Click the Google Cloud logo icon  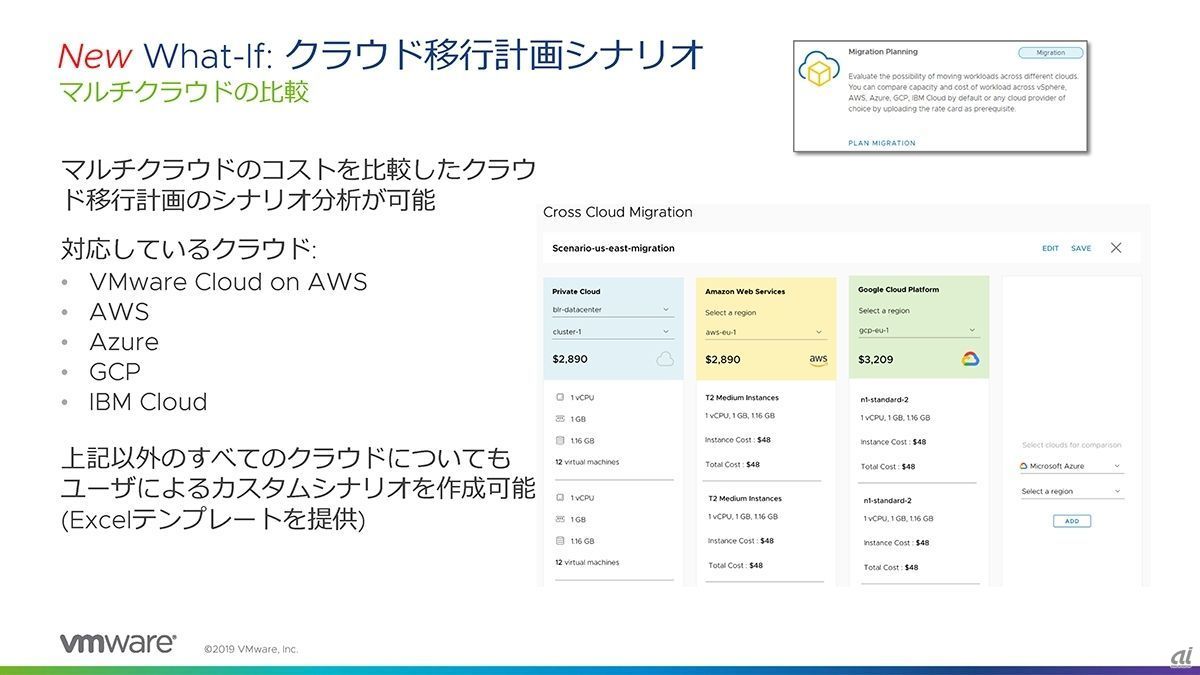click(970, 358)
